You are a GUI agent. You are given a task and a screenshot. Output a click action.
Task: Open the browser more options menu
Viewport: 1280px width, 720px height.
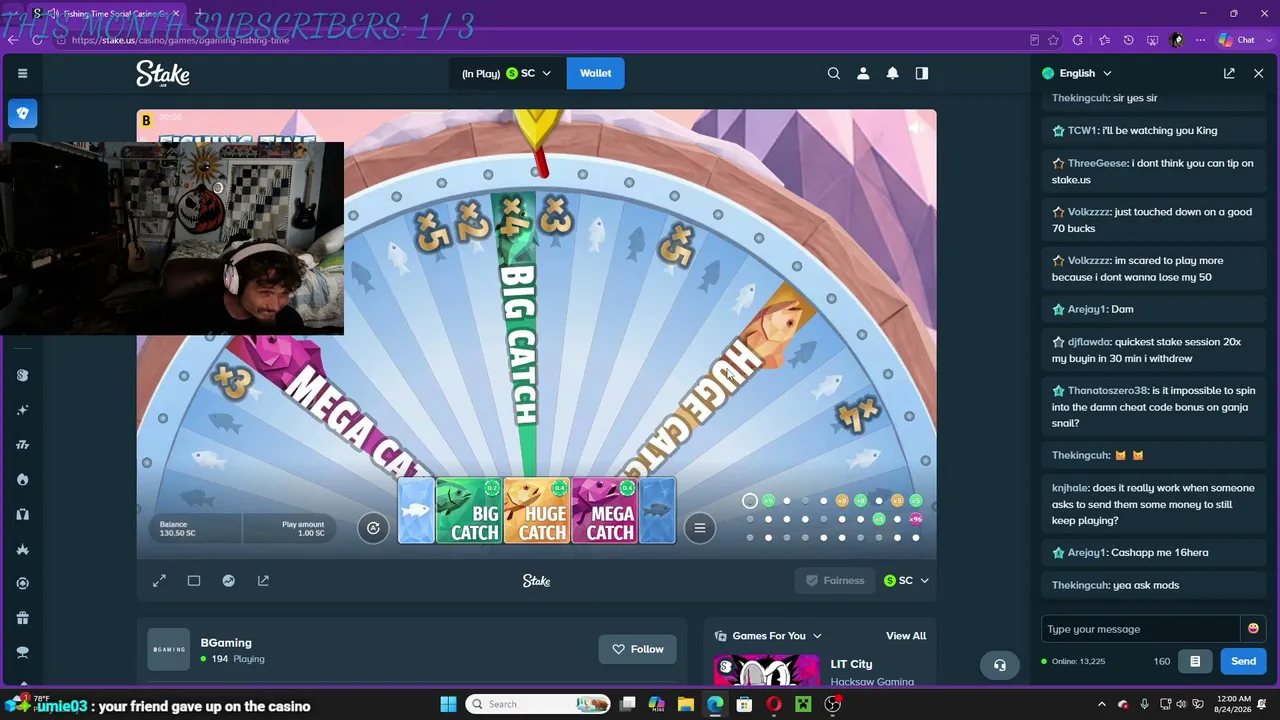1200,40
